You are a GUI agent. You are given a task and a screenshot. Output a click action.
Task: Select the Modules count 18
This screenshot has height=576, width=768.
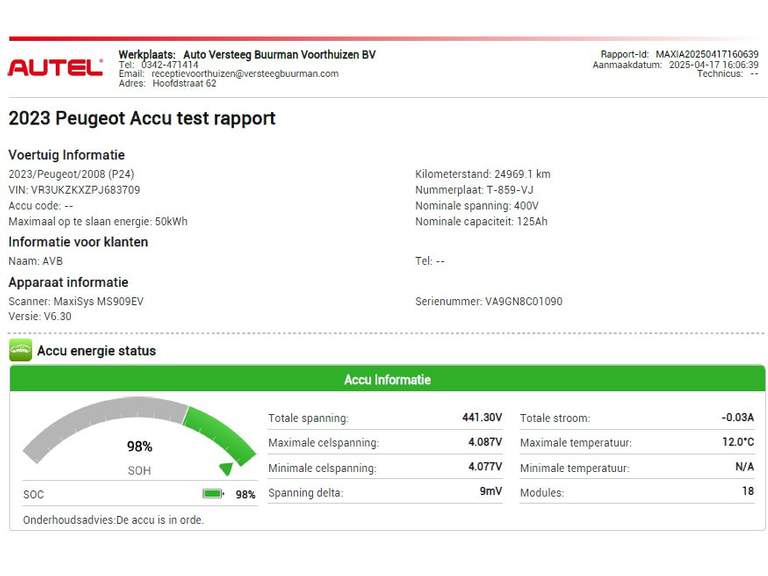[x=747, y=492]
